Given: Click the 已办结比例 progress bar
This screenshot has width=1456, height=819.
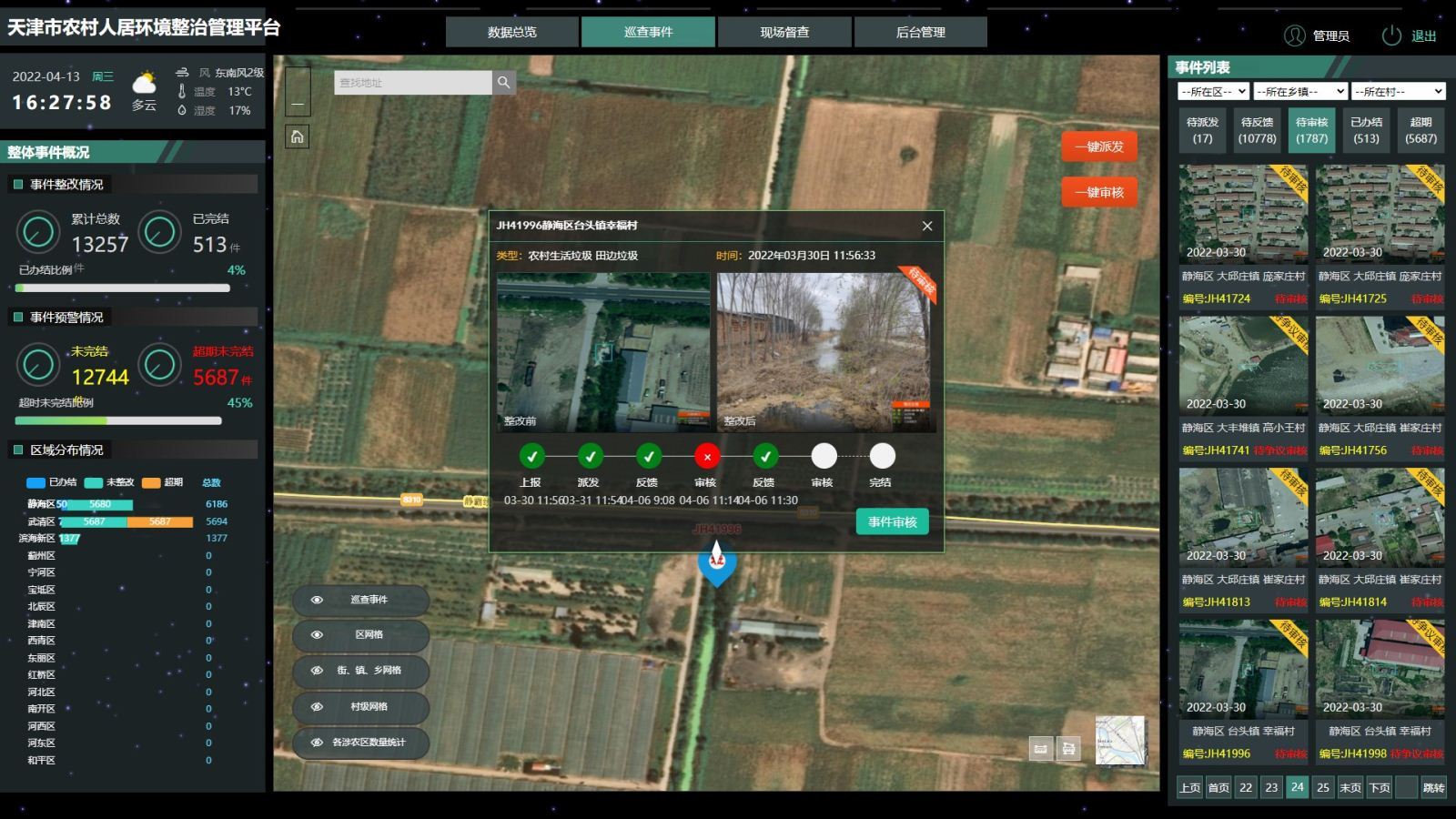Looking at the screenshot, I should click(123, 288).
